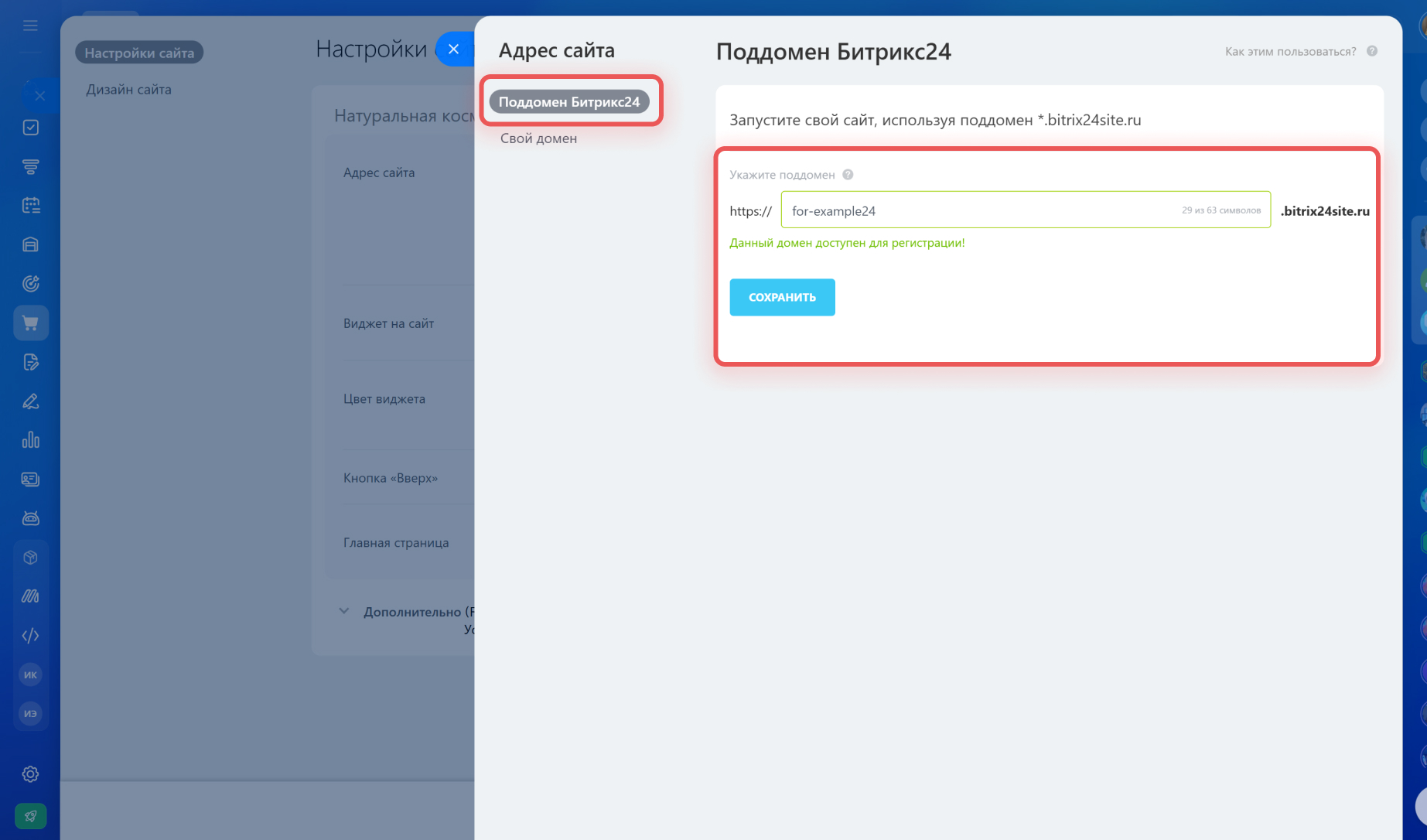Click the Виджет на сайт row label
The image size is (1427, 840).
click(x=388, y=323)
